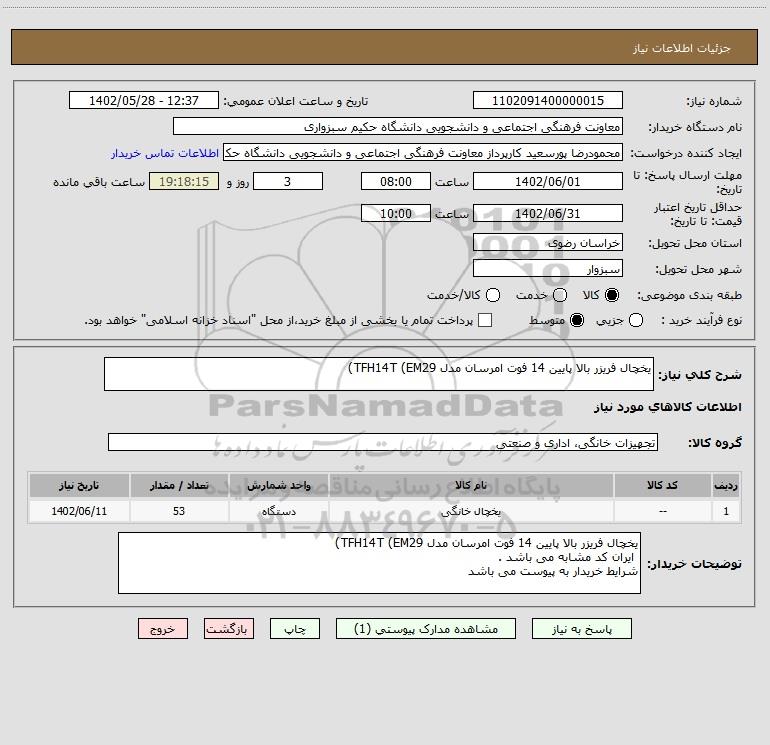Choose the جزیی purchase type radio

tap(636, 320)
